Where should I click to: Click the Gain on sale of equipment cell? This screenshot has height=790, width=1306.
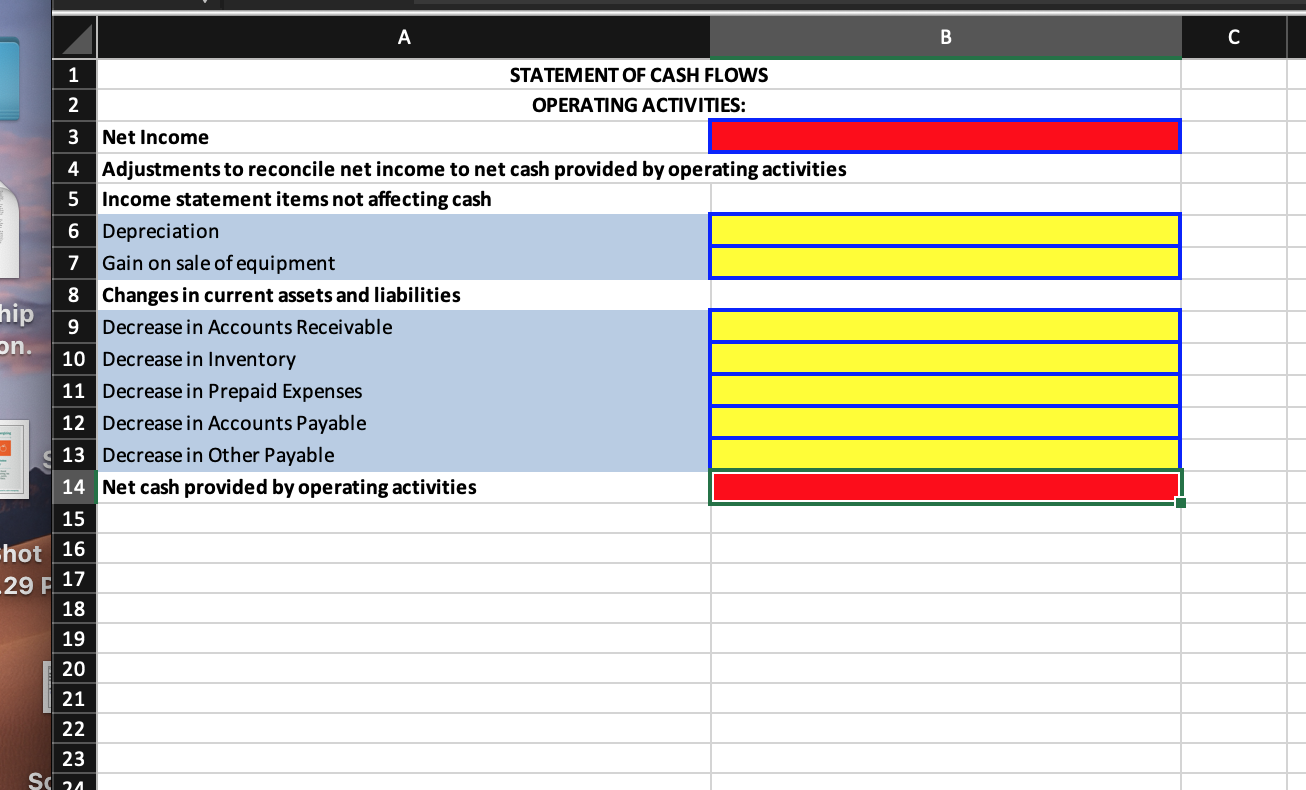click(944, 263)
